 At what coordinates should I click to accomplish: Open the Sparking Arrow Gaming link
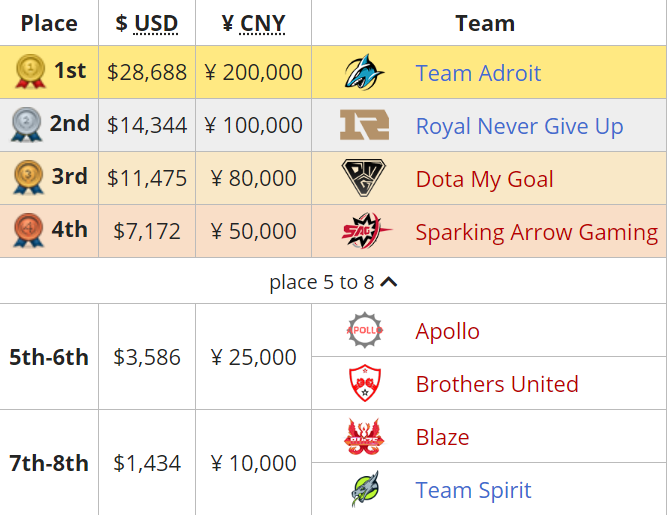[537, 232]
